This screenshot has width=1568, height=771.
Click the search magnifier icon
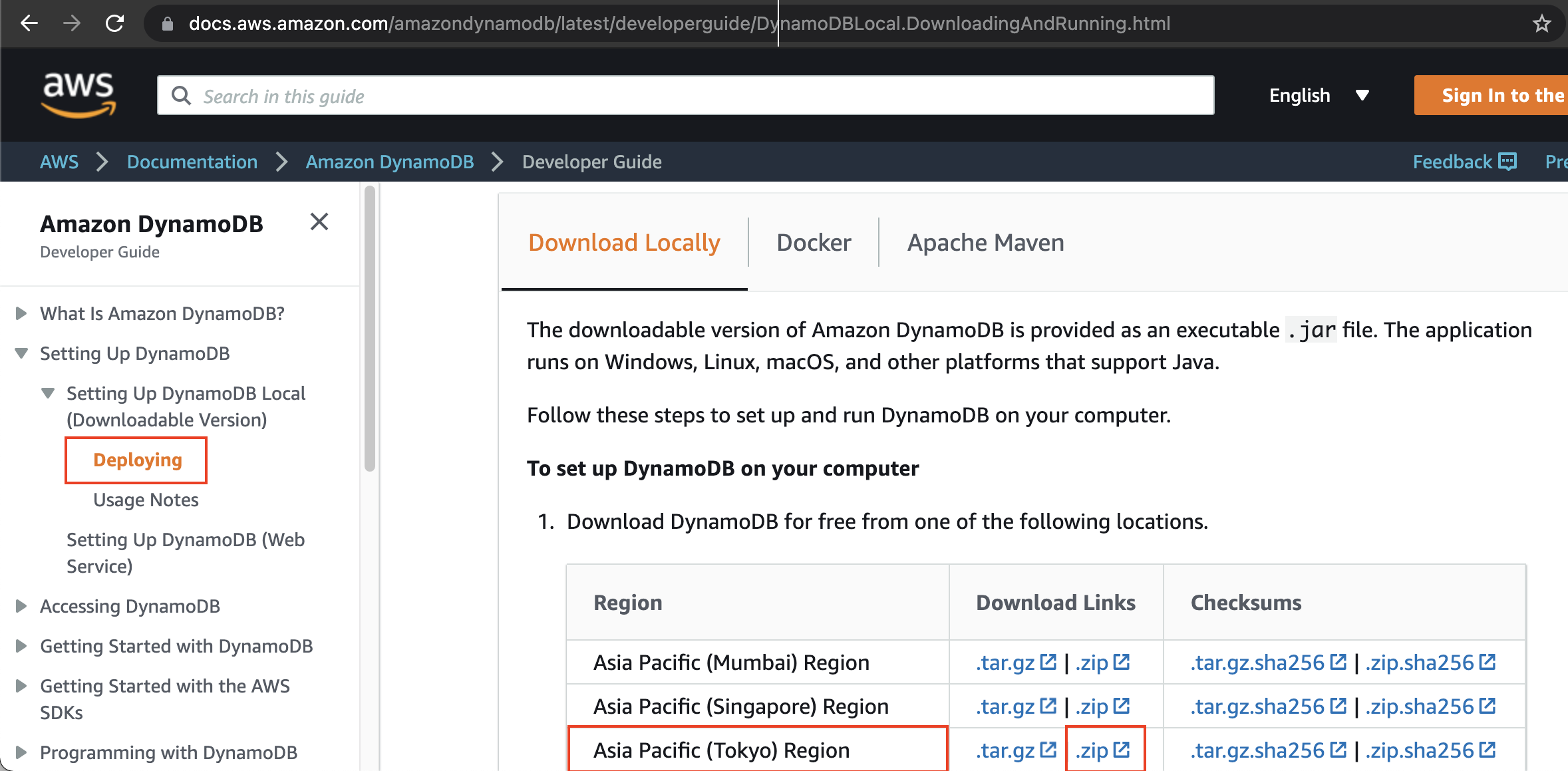[x=181, y=96]
